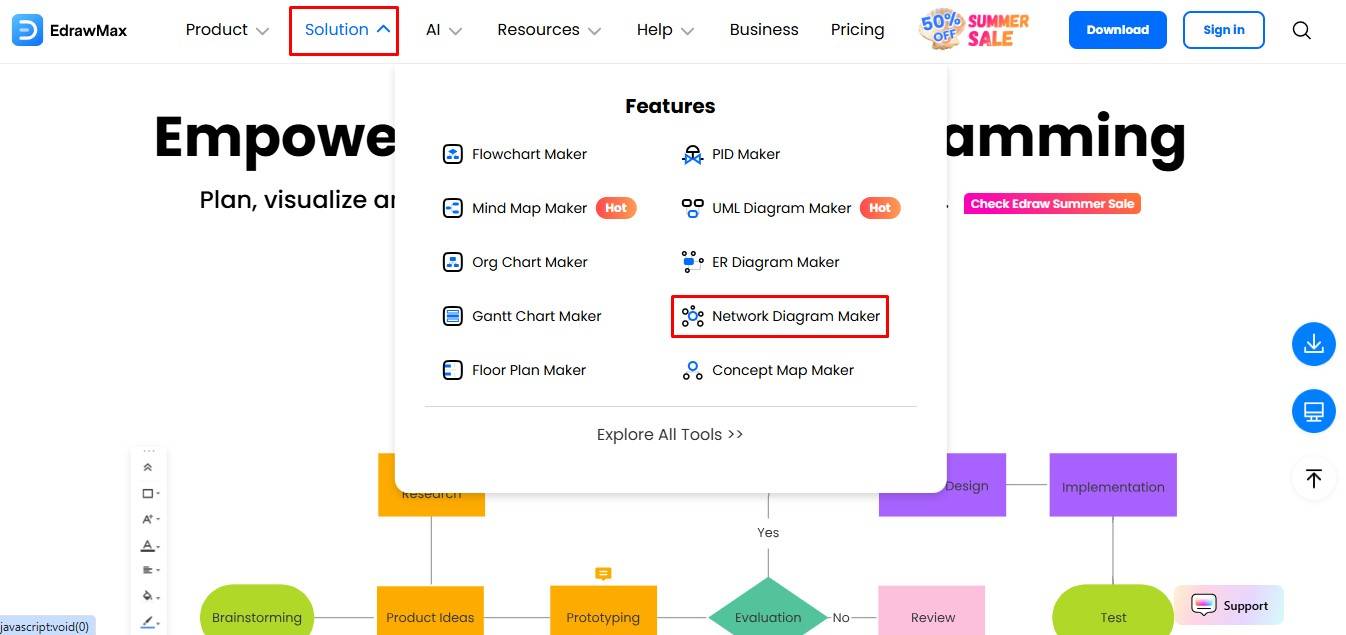Click the Download button
1346x635 pixels.
(x=1117, y=30)
